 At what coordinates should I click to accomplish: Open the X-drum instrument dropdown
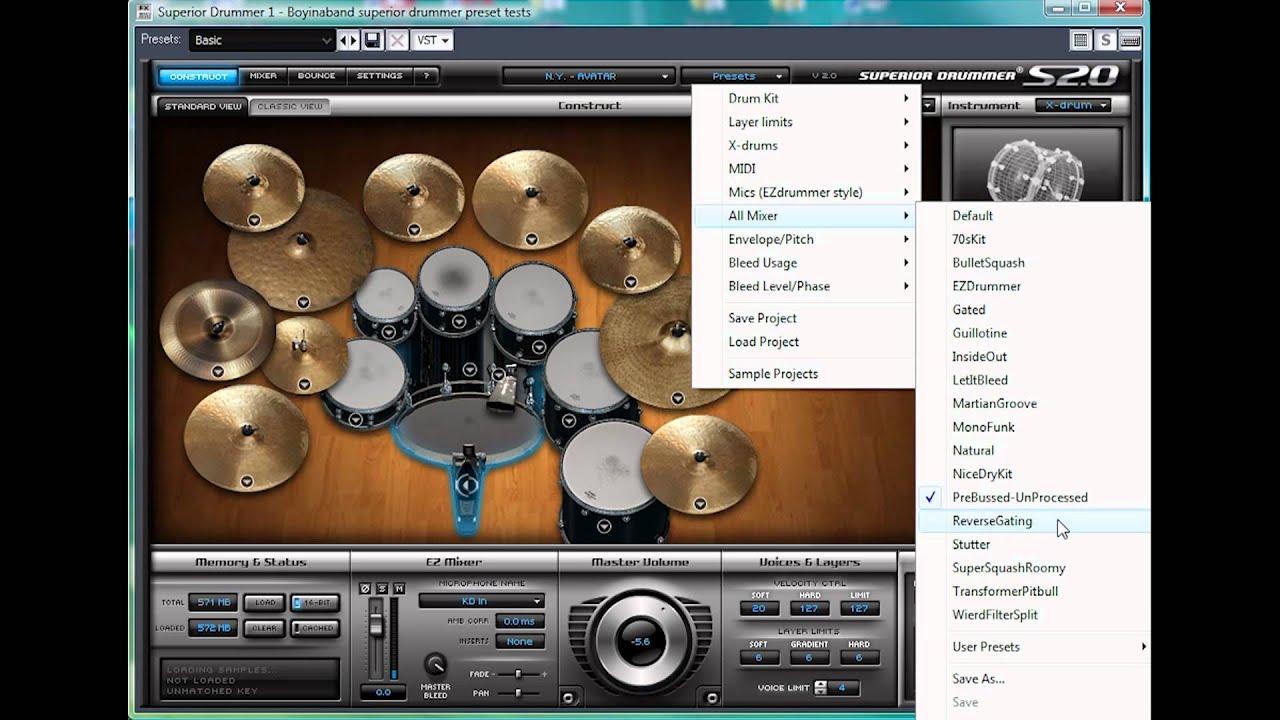point(1075,105)
